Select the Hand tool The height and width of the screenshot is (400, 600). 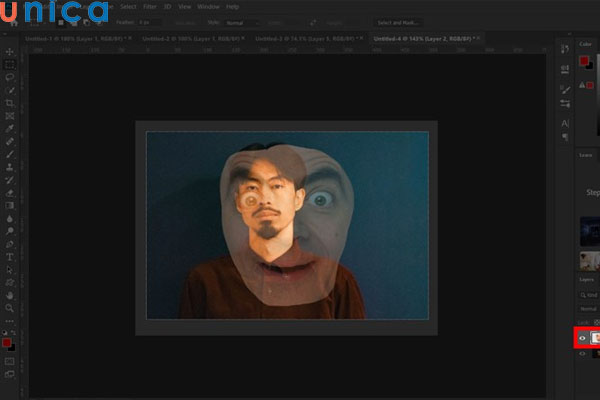point(10,296)
